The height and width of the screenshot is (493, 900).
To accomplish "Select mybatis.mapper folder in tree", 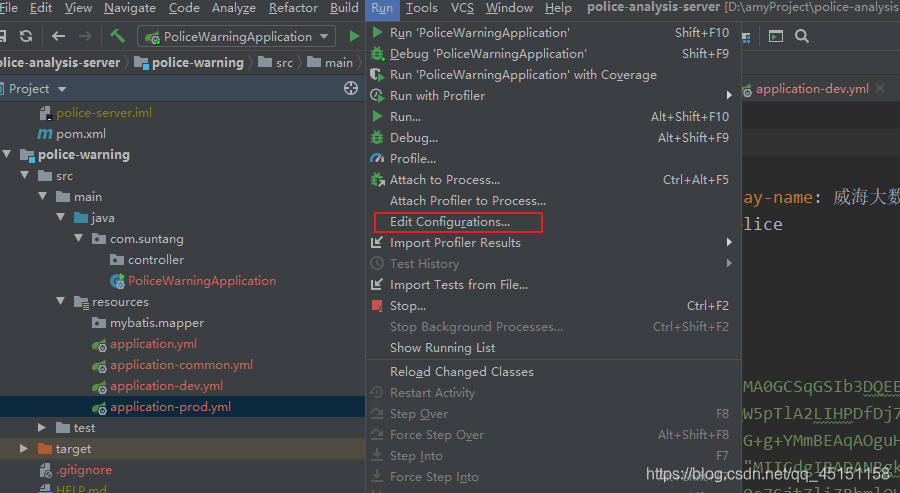I will point(157,323).
